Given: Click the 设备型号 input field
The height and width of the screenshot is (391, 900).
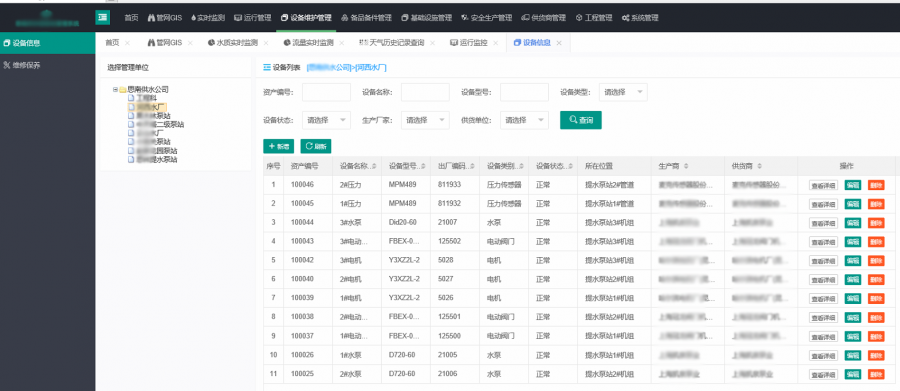Looking at the screenshot, I should [524, 92].
